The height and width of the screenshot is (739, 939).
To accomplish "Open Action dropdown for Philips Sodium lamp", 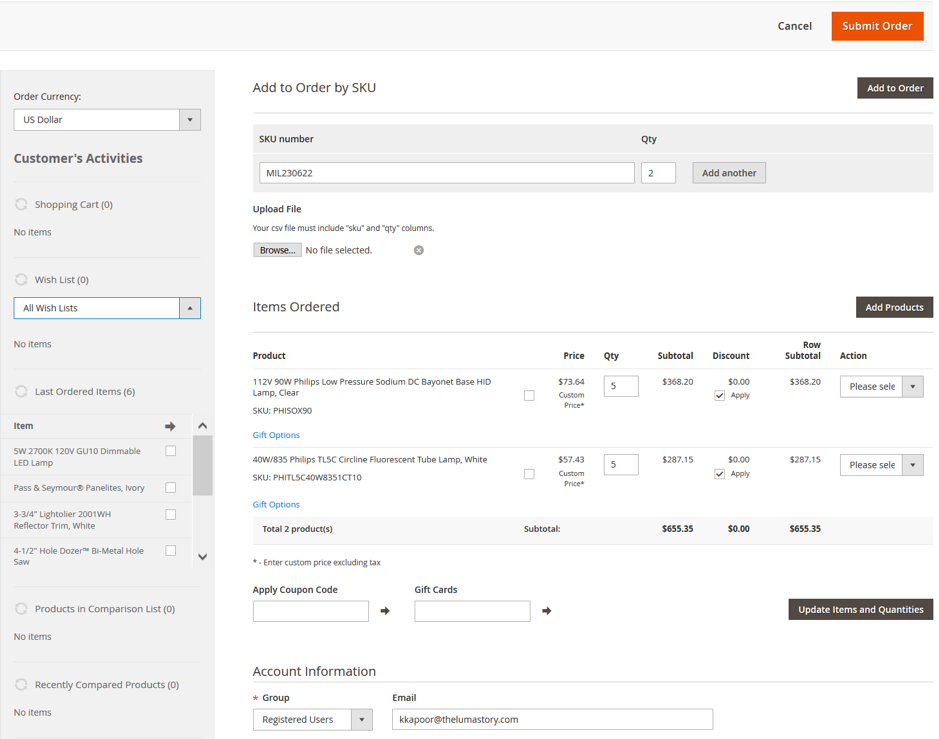I will [x=882, y=386].
